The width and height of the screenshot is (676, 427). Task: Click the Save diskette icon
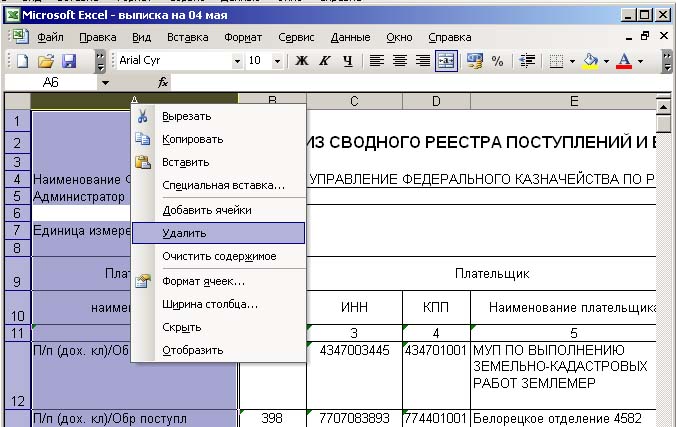(69, 61)
